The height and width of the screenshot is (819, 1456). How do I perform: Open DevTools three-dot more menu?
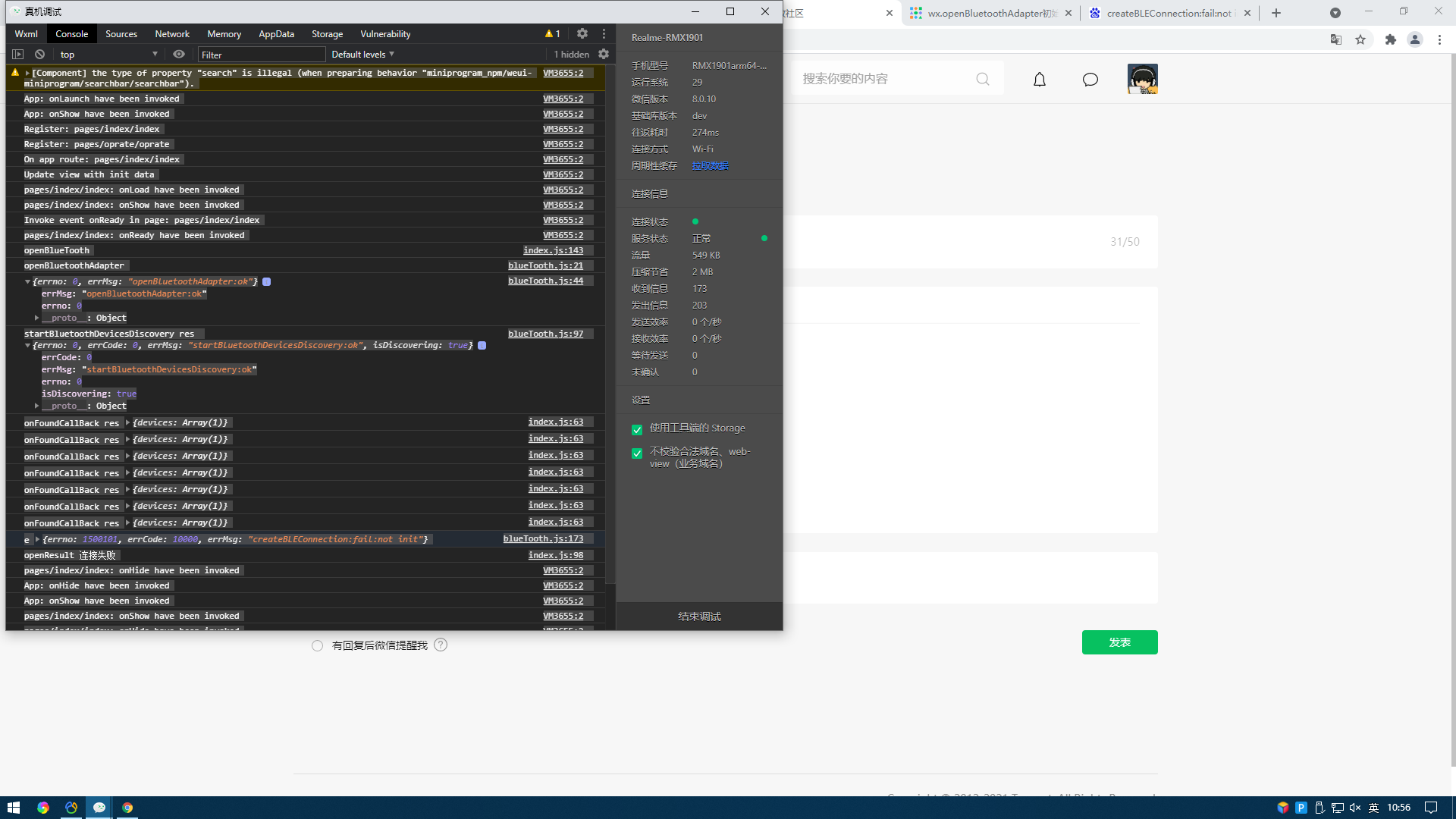point(604,33)
